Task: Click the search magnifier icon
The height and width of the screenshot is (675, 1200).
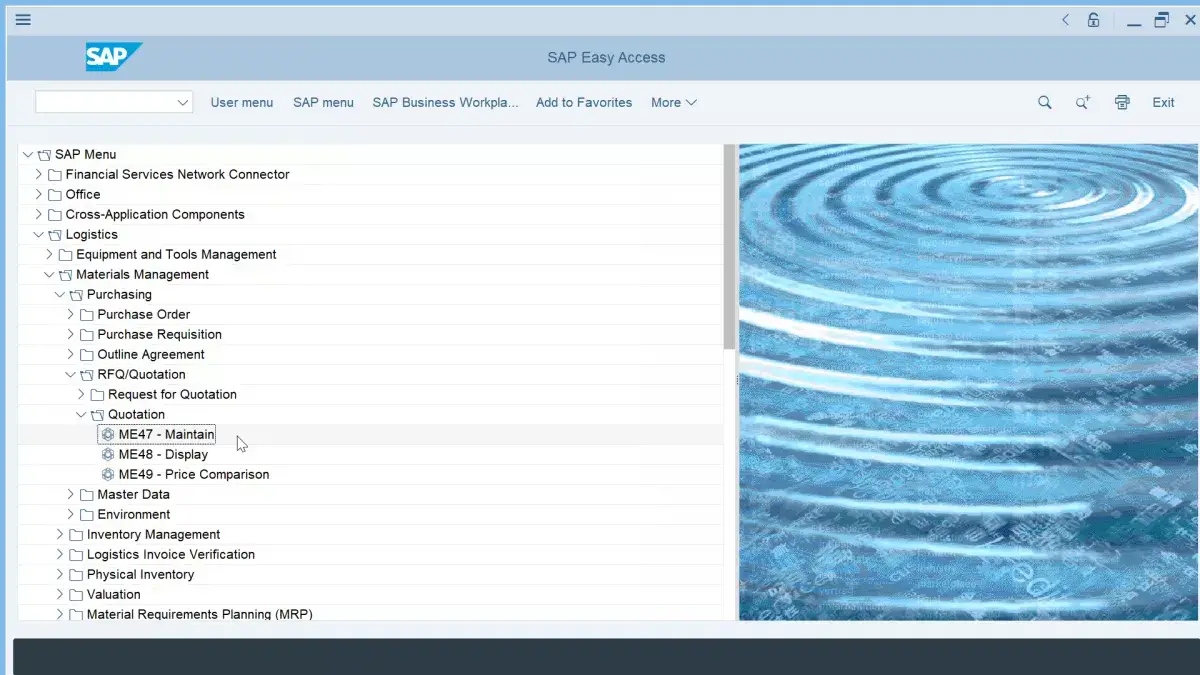Action: (1045, 102)
